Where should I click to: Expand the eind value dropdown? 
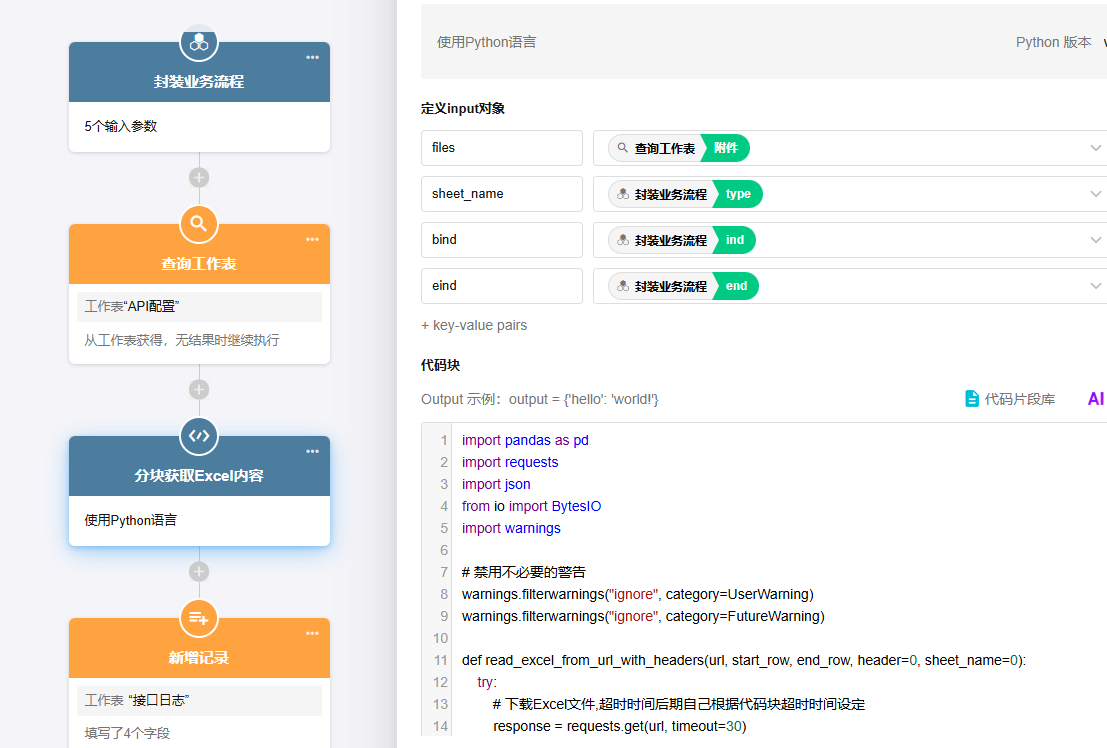pyautogui.click(x=1095, y=286)
